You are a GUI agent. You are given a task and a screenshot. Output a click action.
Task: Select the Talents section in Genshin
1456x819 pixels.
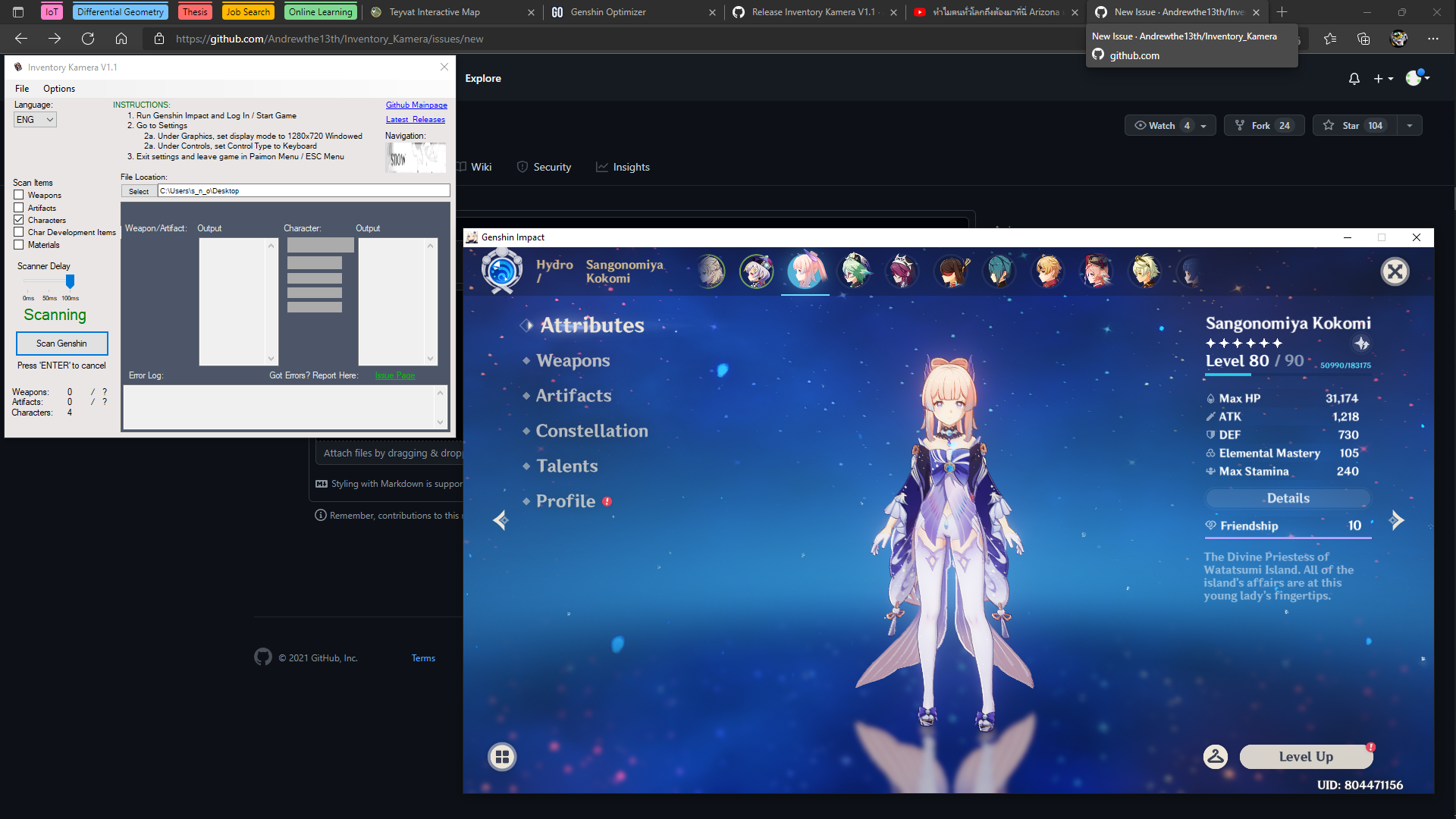pyautogui.click(x=566, y=466)
